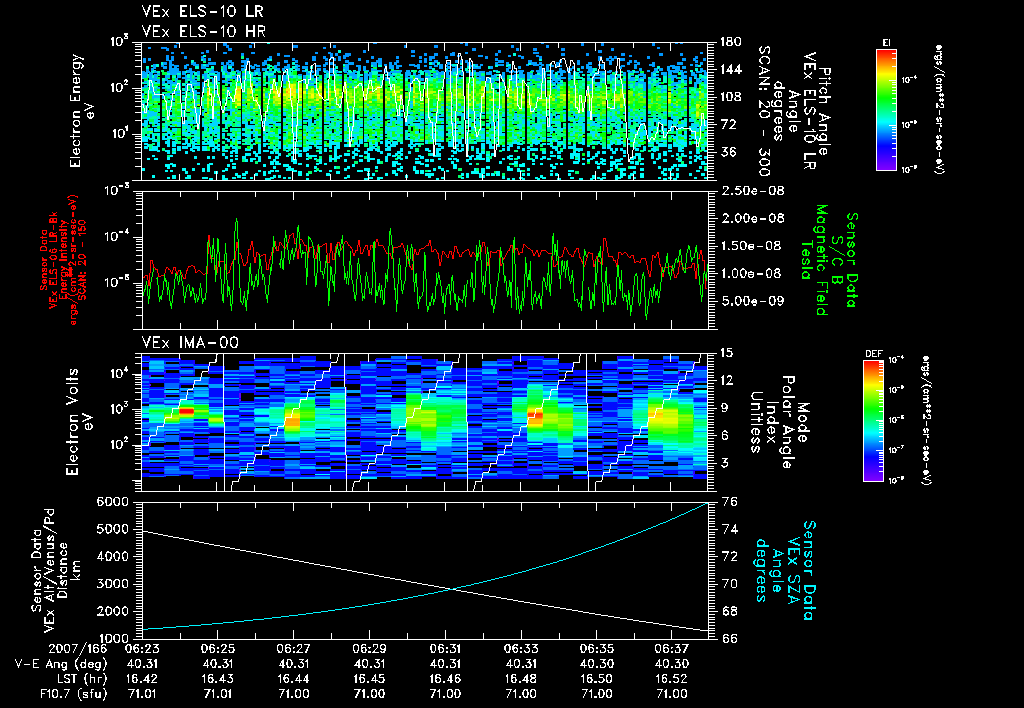This screenshot has width=1024, height=708.
Task: Click the LST value '16.52'
Action: click(671, 679)
